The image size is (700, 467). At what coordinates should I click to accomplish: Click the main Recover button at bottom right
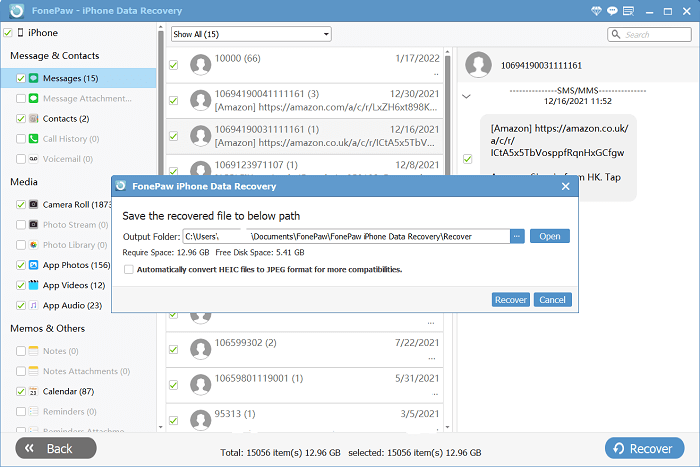coord(644,448)
